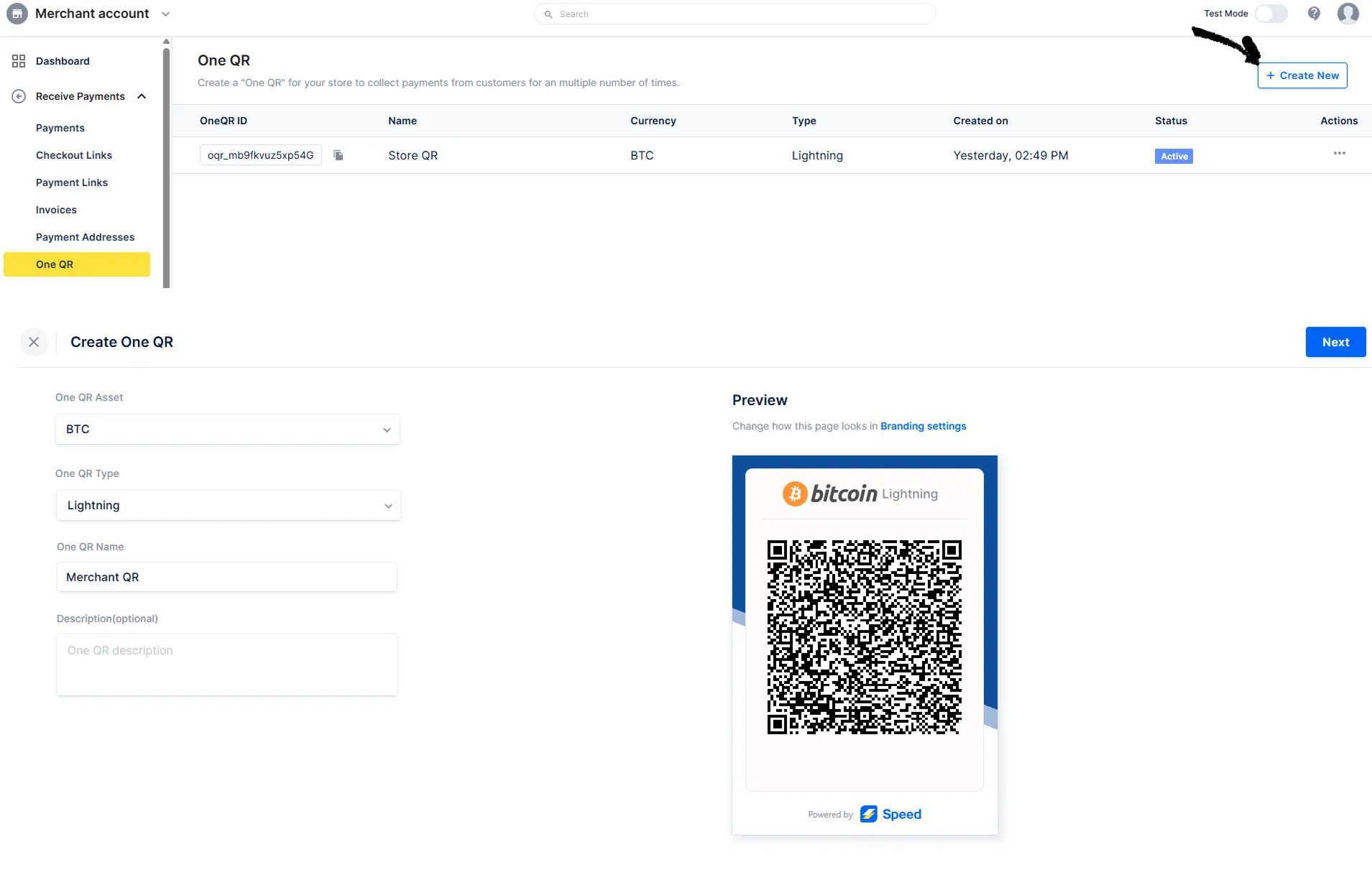The width and height of the screenshot is (1372, 875).
Task: Click the Speed logo in preview
Action: click(x=890, y=814)
